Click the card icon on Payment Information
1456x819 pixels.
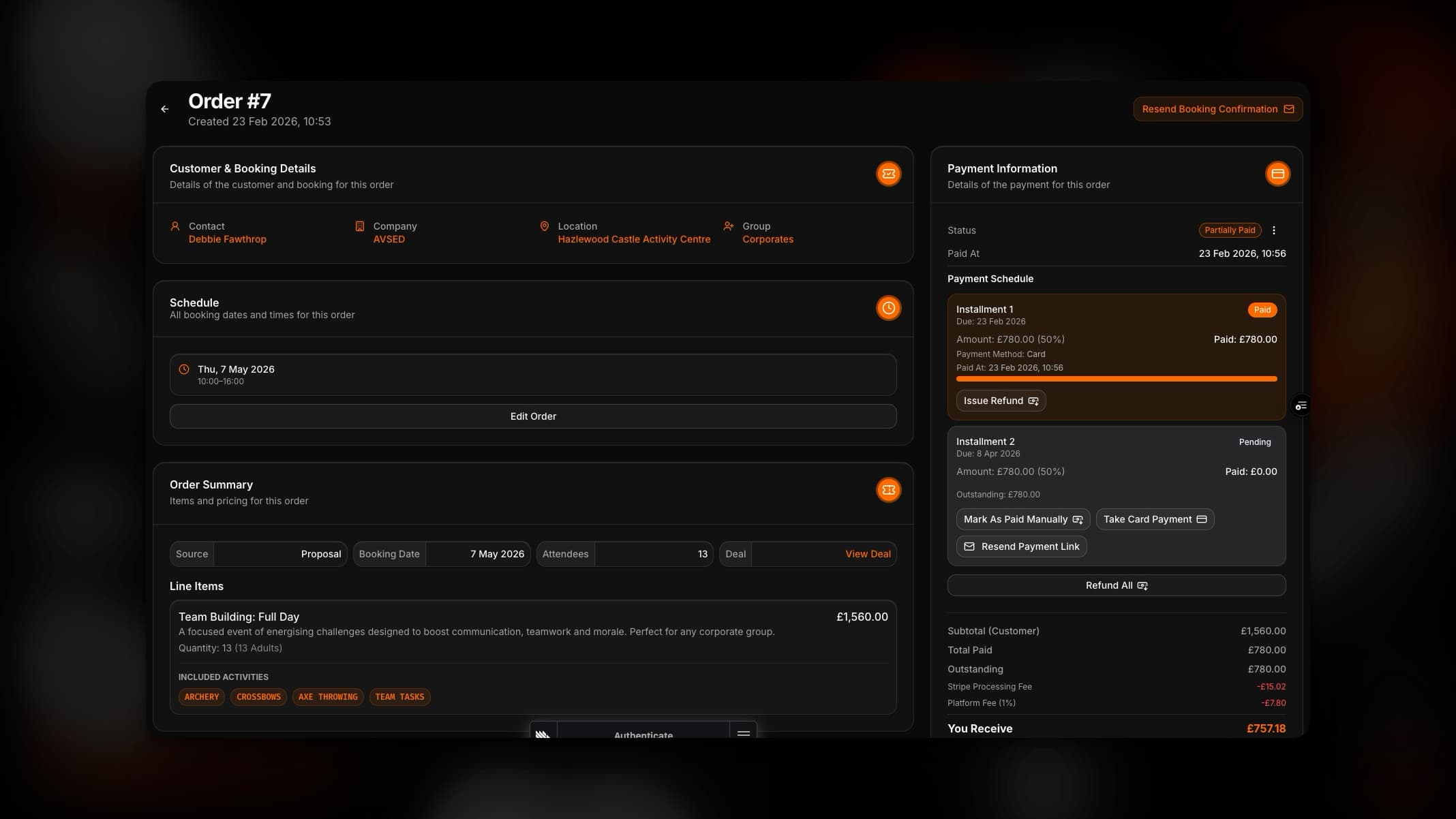[1277, 174]
